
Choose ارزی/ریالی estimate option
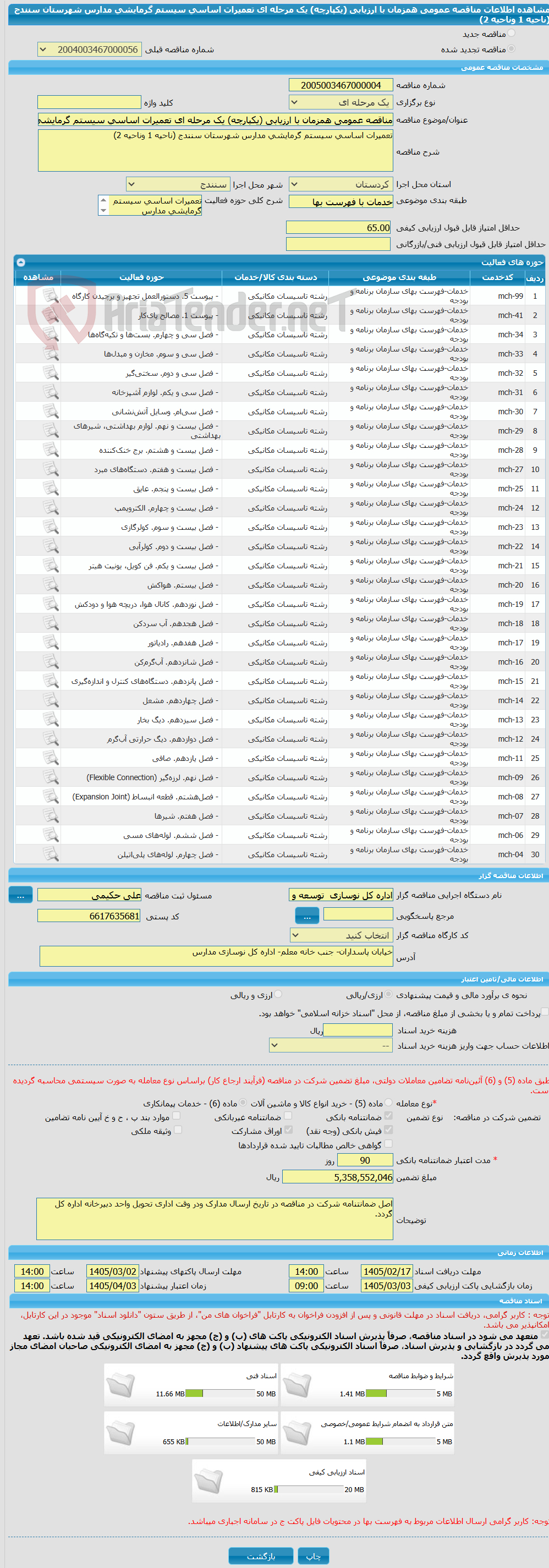[x=388, y=995]
